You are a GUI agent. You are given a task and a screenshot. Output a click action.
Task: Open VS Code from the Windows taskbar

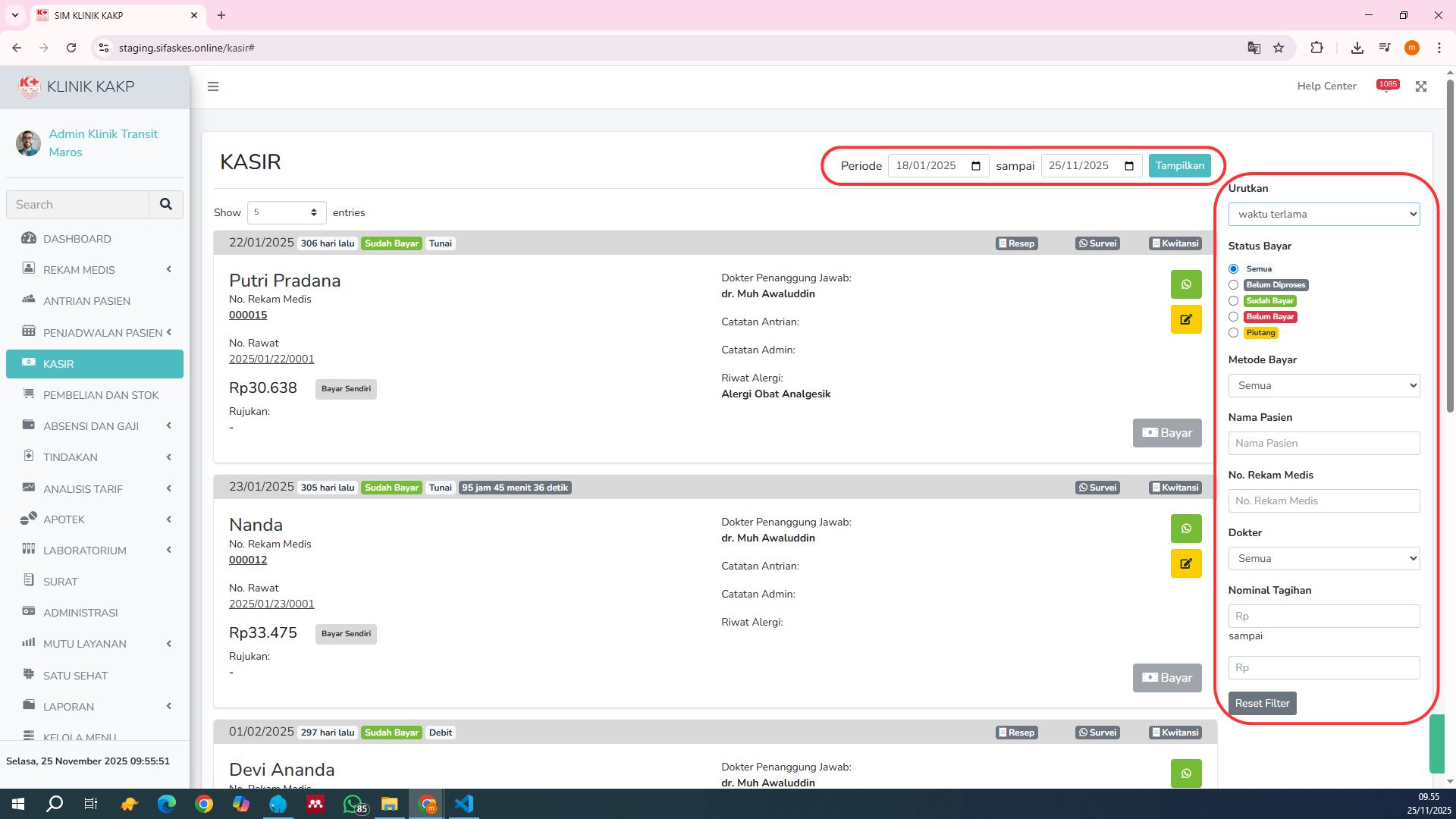(x=464, y=804)
